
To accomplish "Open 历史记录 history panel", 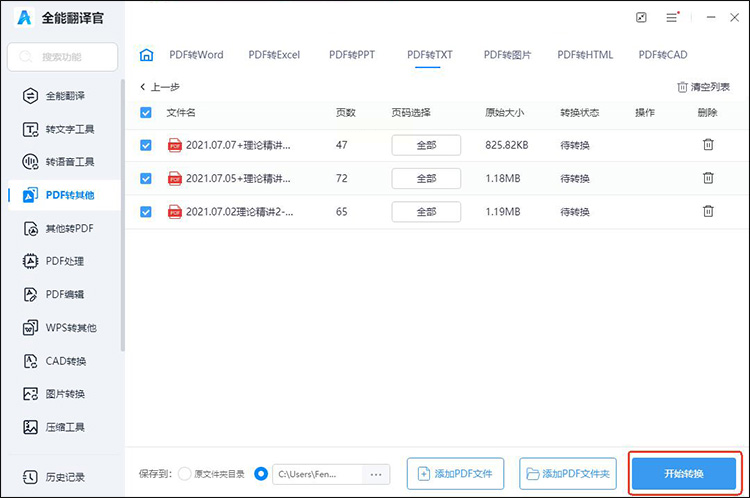I will (54, 477).
